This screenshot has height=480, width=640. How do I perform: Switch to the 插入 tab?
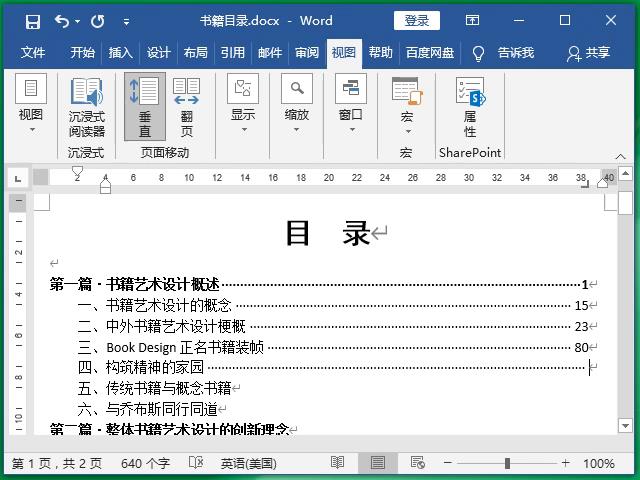120,53
